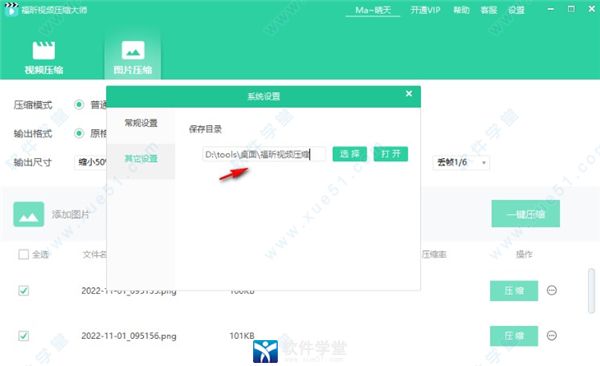
Task: Click the app logo icon in title bar
Action: tap(11, 9)
